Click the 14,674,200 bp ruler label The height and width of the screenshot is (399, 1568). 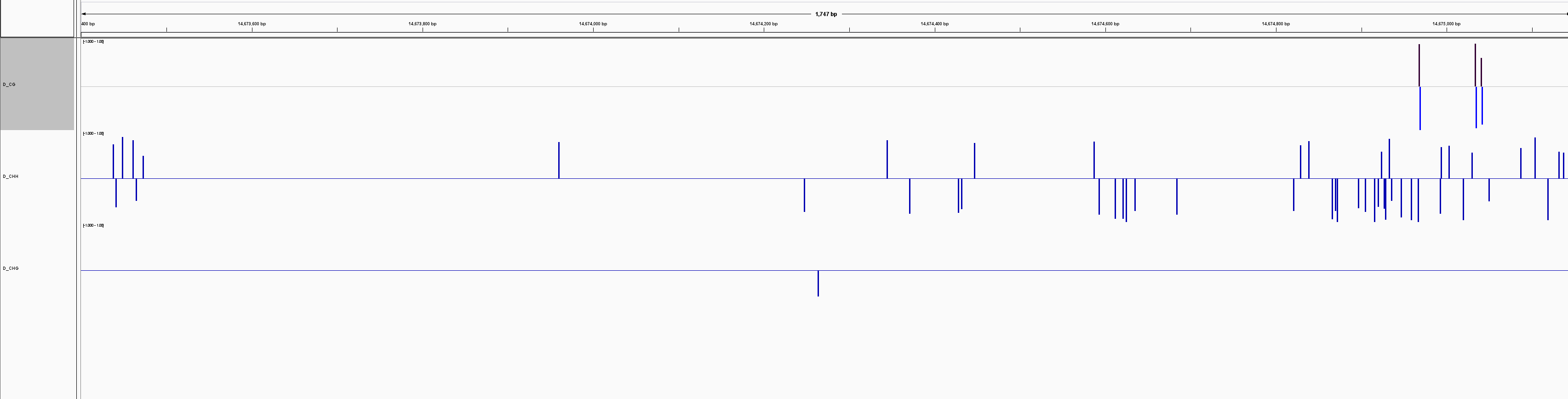pos(763,24)
